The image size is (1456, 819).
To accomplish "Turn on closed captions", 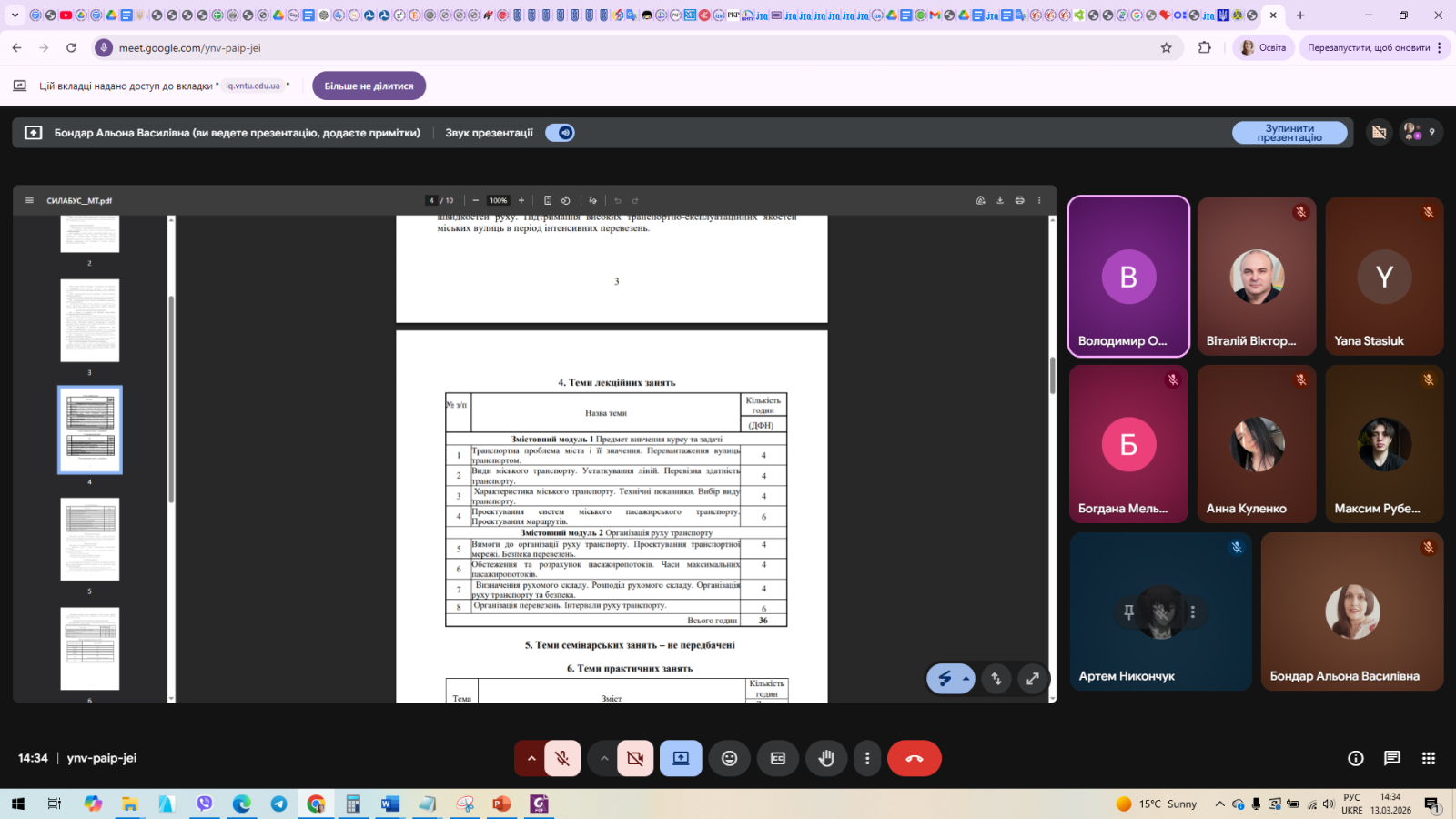I will 778,758.
